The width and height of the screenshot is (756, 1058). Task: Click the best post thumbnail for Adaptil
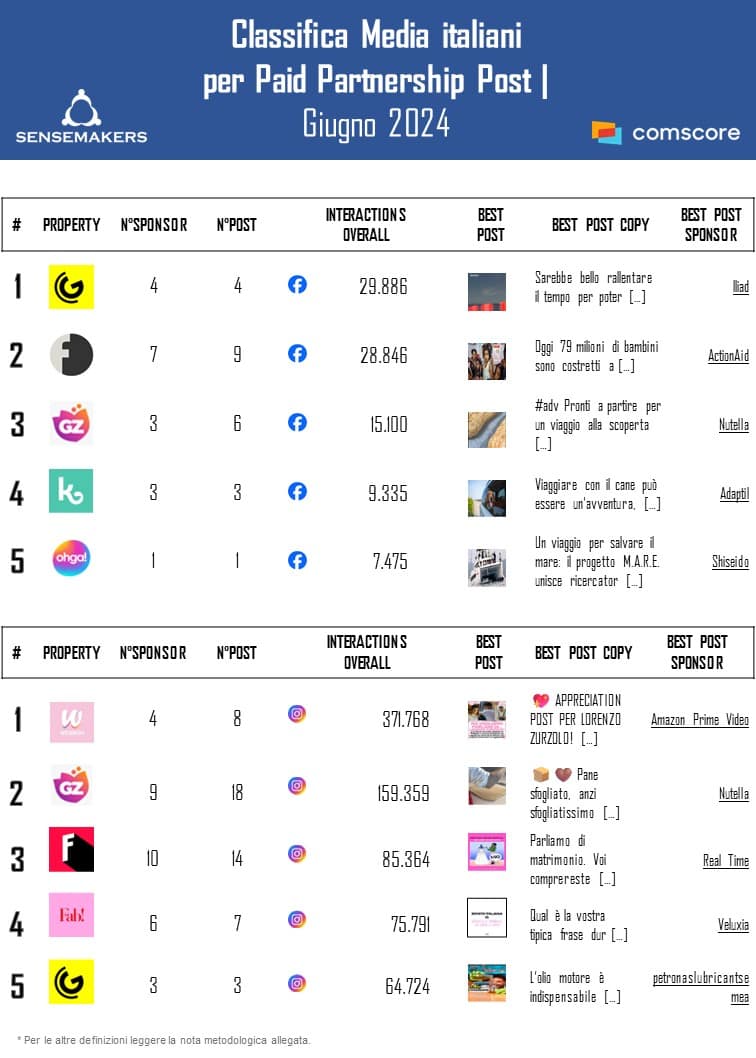pyautogui.click(x=487, y=497)
